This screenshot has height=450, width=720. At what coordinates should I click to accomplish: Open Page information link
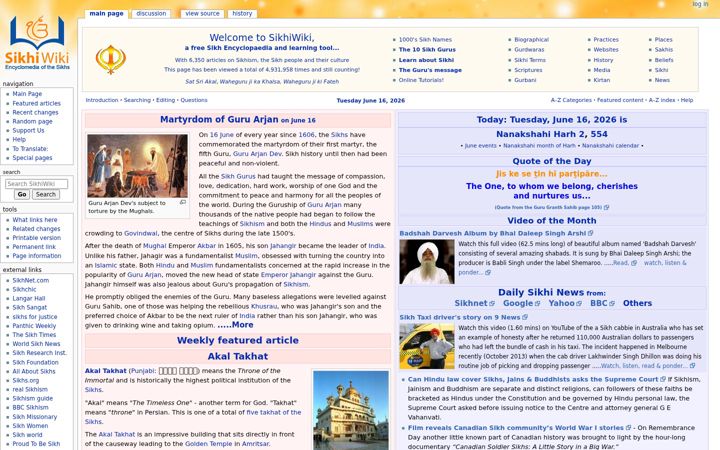click(x=37, y=256)
